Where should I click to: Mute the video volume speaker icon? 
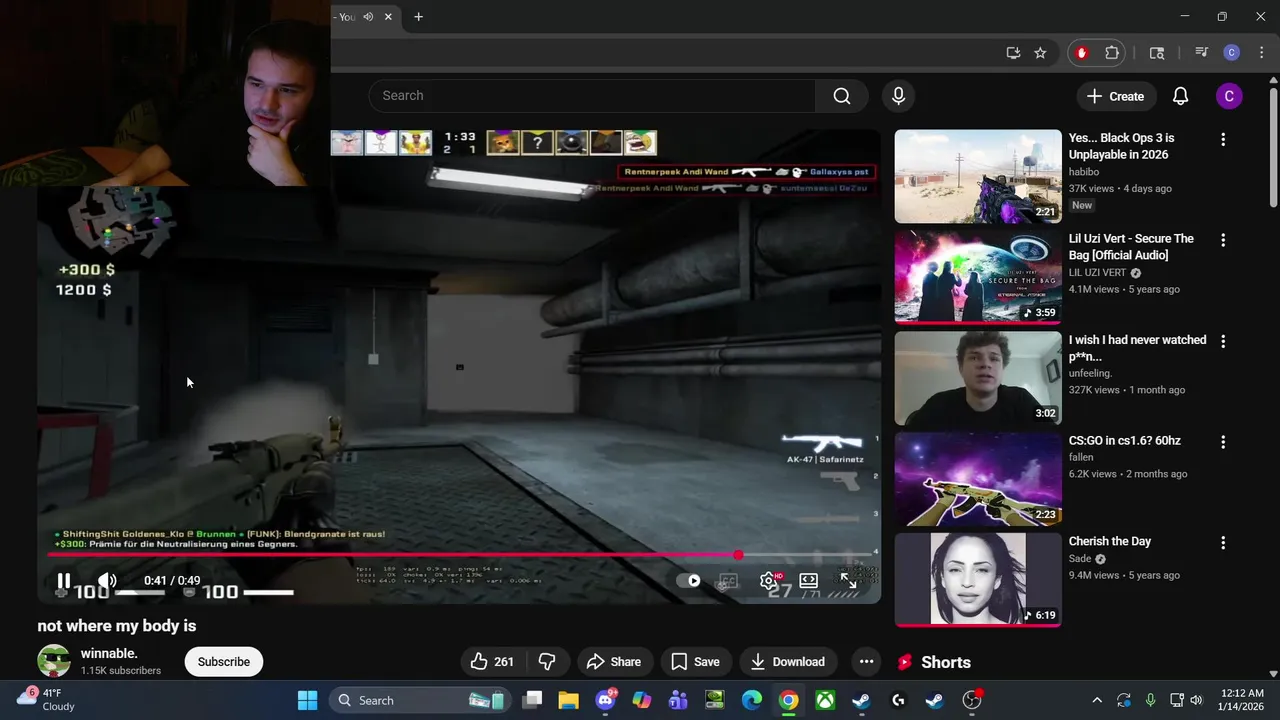coord(107,581)
